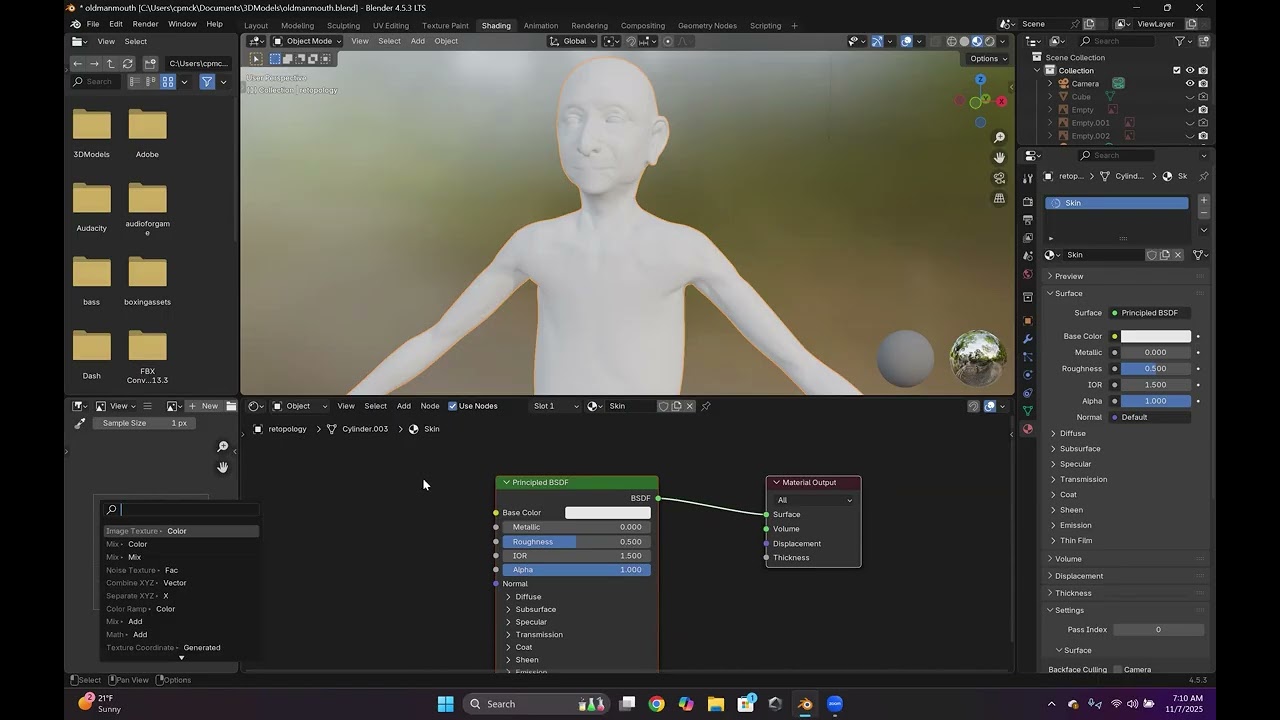Viewport: 1280px width, 720px height.
Task: Open the Render menu
Action: pos(146,24)
